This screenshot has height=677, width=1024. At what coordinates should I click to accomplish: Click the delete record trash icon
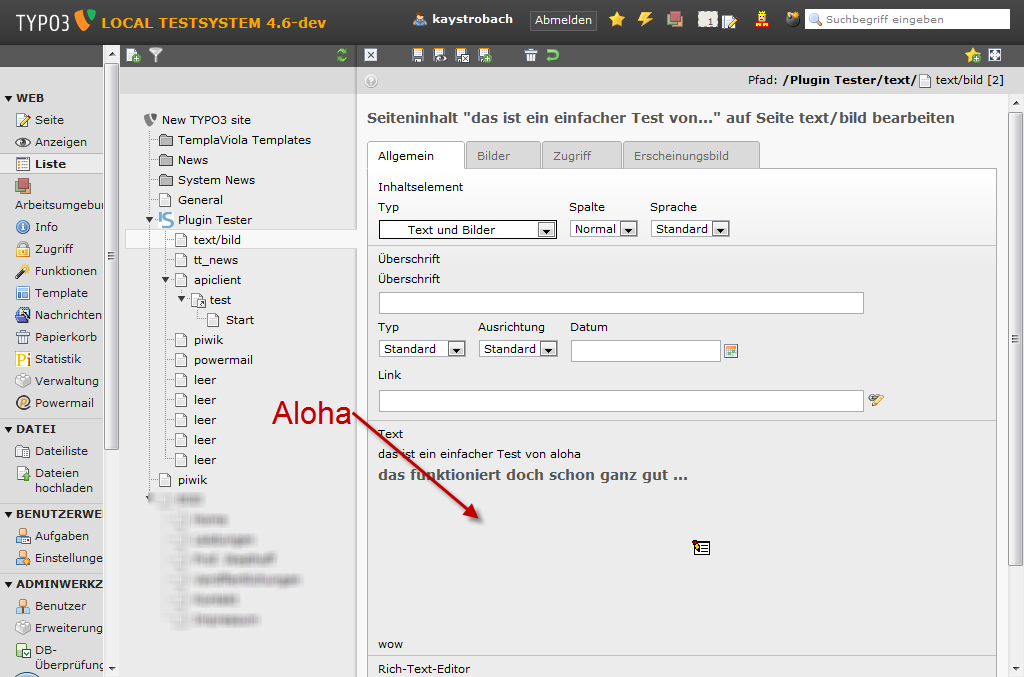coord(531,56)
